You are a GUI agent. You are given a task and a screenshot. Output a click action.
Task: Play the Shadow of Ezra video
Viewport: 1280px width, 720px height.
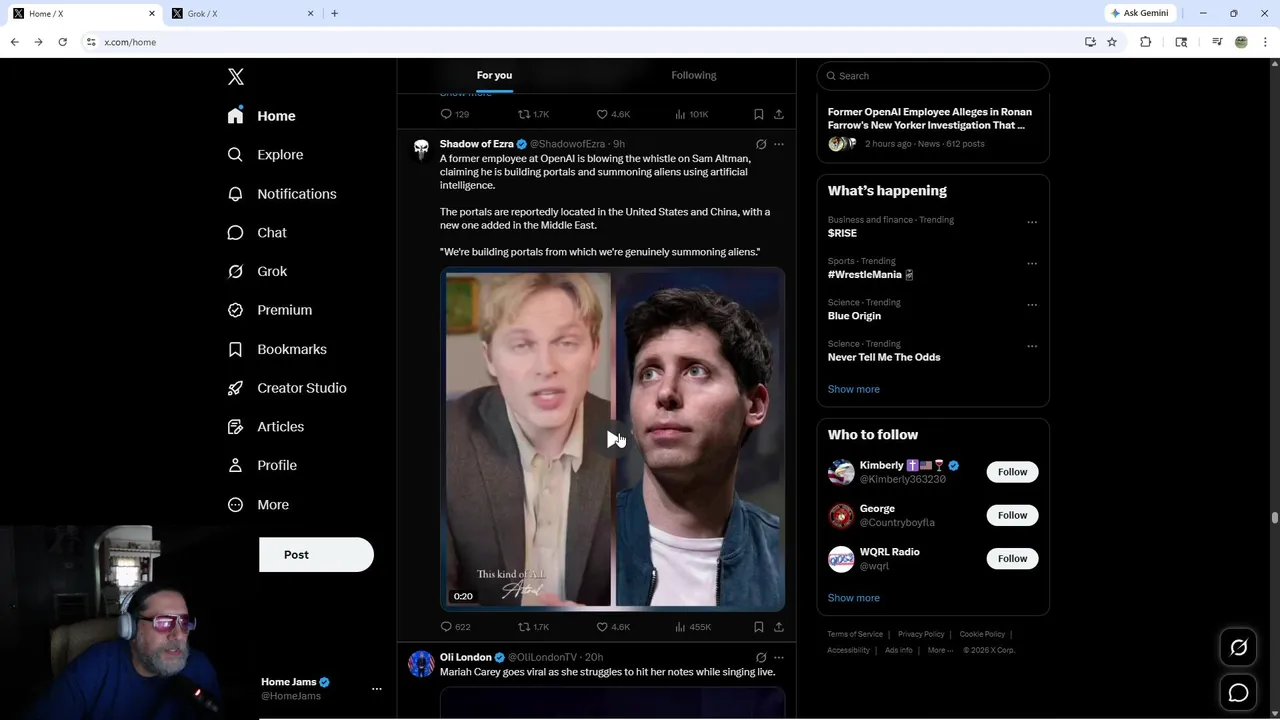(x=613, y=439)
